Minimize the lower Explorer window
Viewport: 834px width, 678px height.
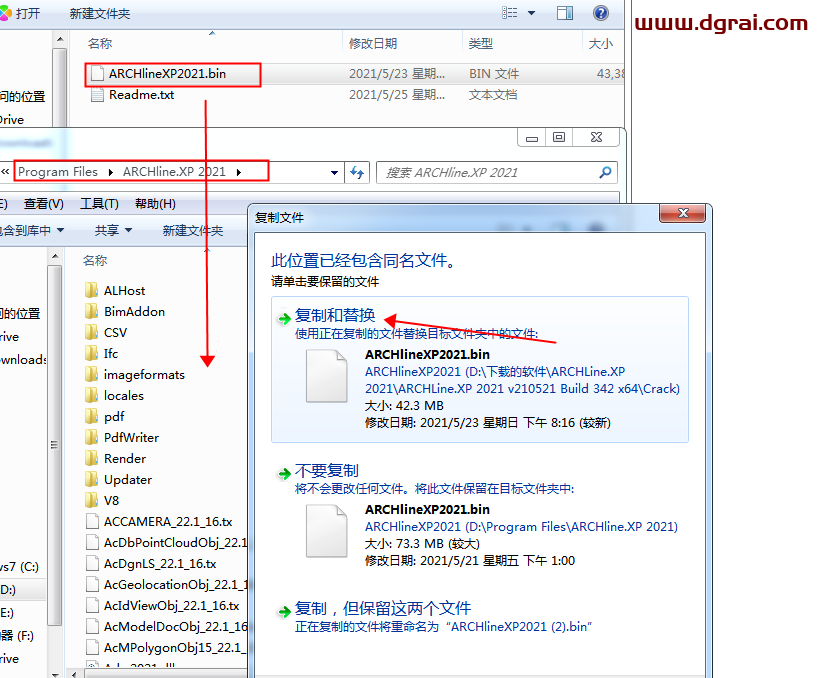532,137
